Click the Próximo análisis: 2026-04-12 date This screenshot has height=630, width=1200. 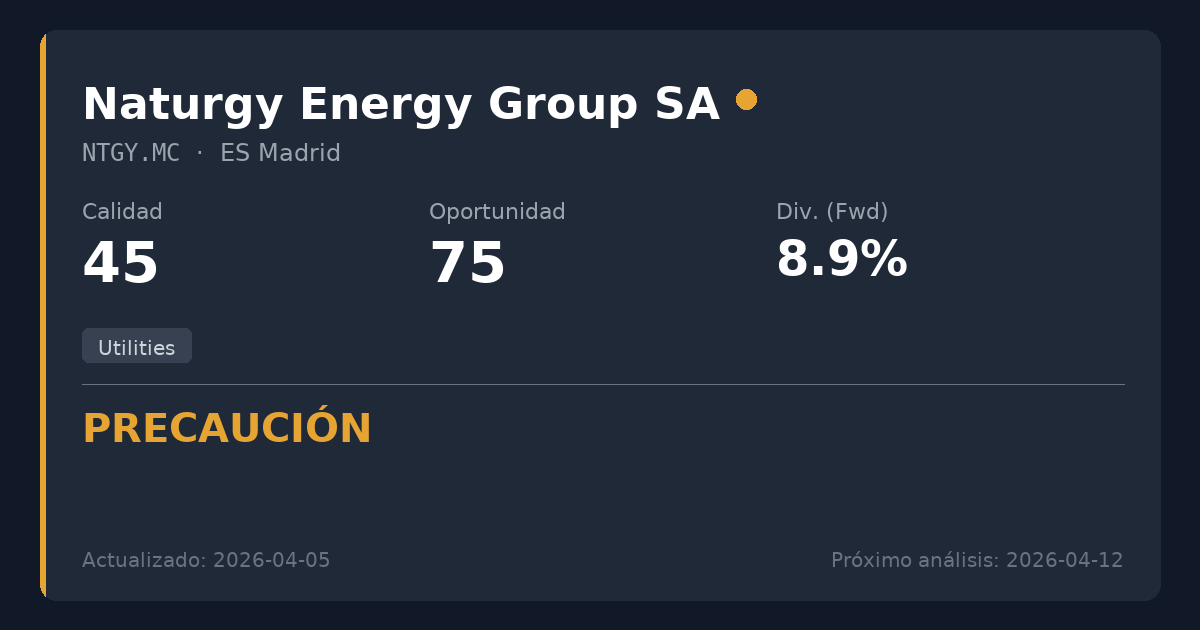pyautogui.click(x=977, y=560)
